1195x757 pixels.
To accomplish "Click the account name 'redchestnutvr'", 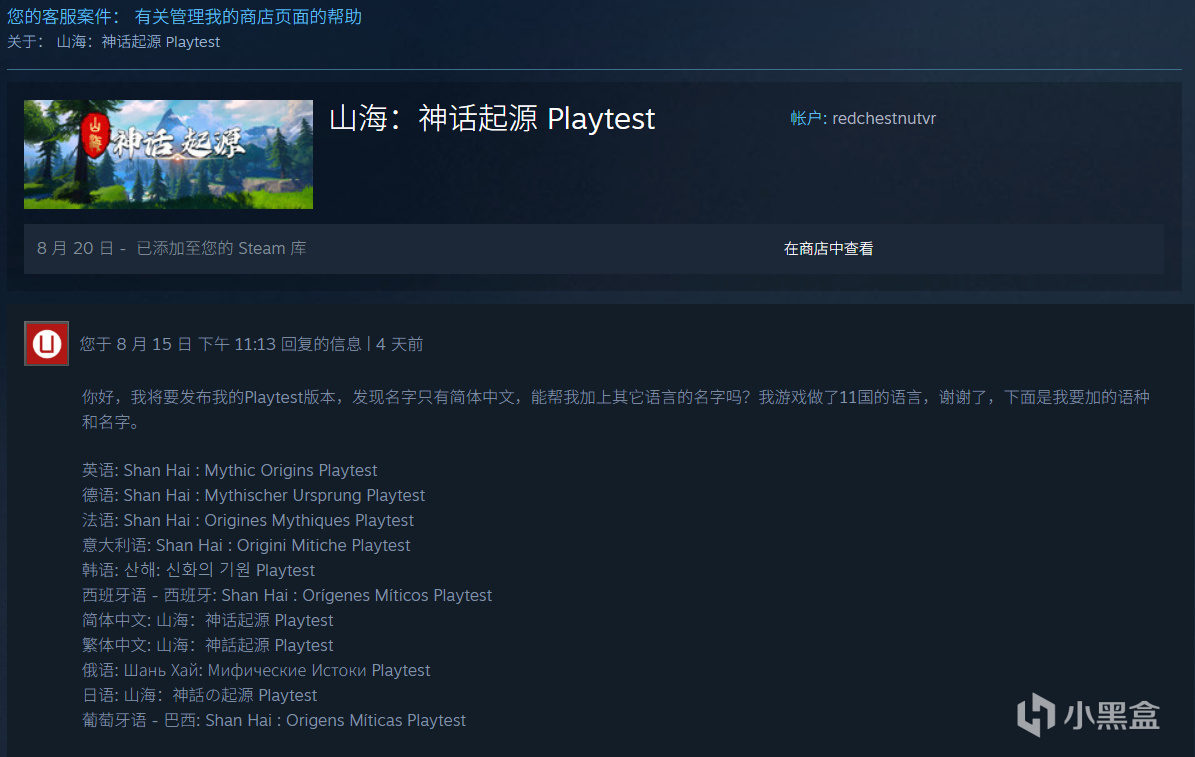I will [883, 118].
